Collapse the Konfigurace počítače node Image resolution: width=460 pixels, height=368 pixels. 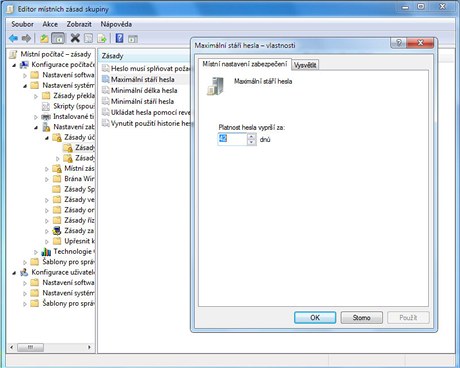(14, 65)
